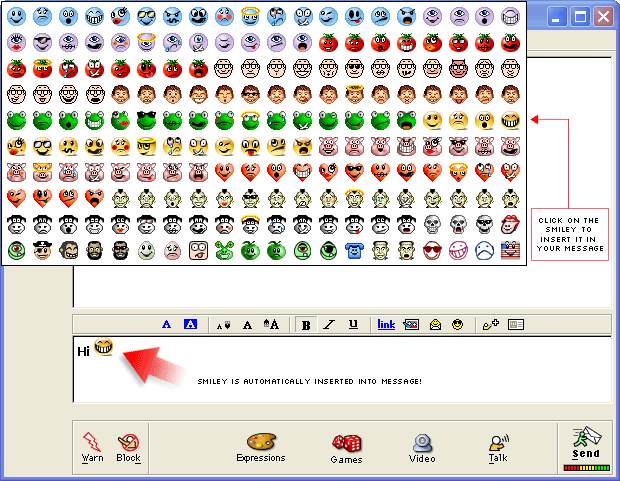
Task: Open the smiley picker from the toolbar
Action: click(458, 324)
